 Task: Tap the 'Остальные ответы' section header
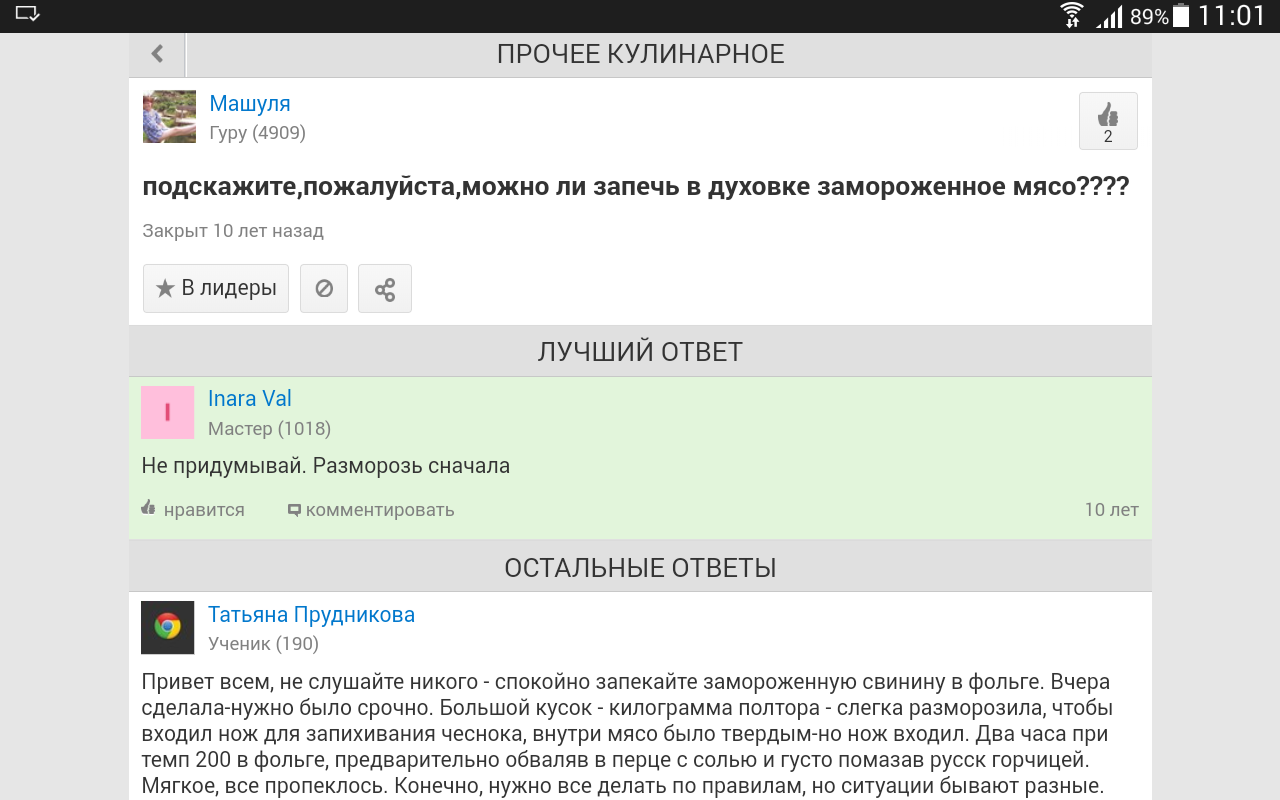pos(640,568)
